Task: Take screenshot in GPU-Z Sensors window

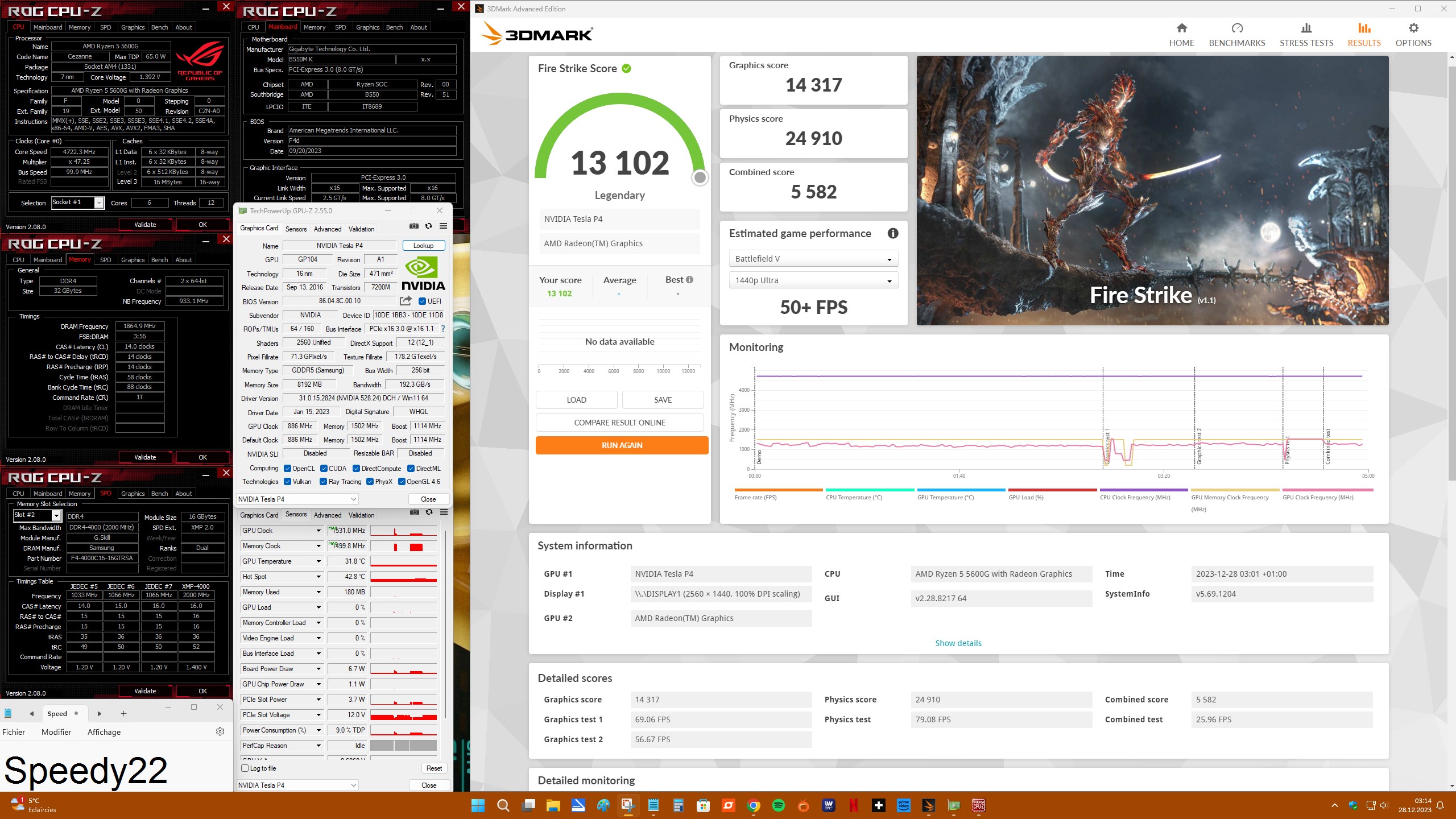Action: pyautogui.click(x=415, y=512)
